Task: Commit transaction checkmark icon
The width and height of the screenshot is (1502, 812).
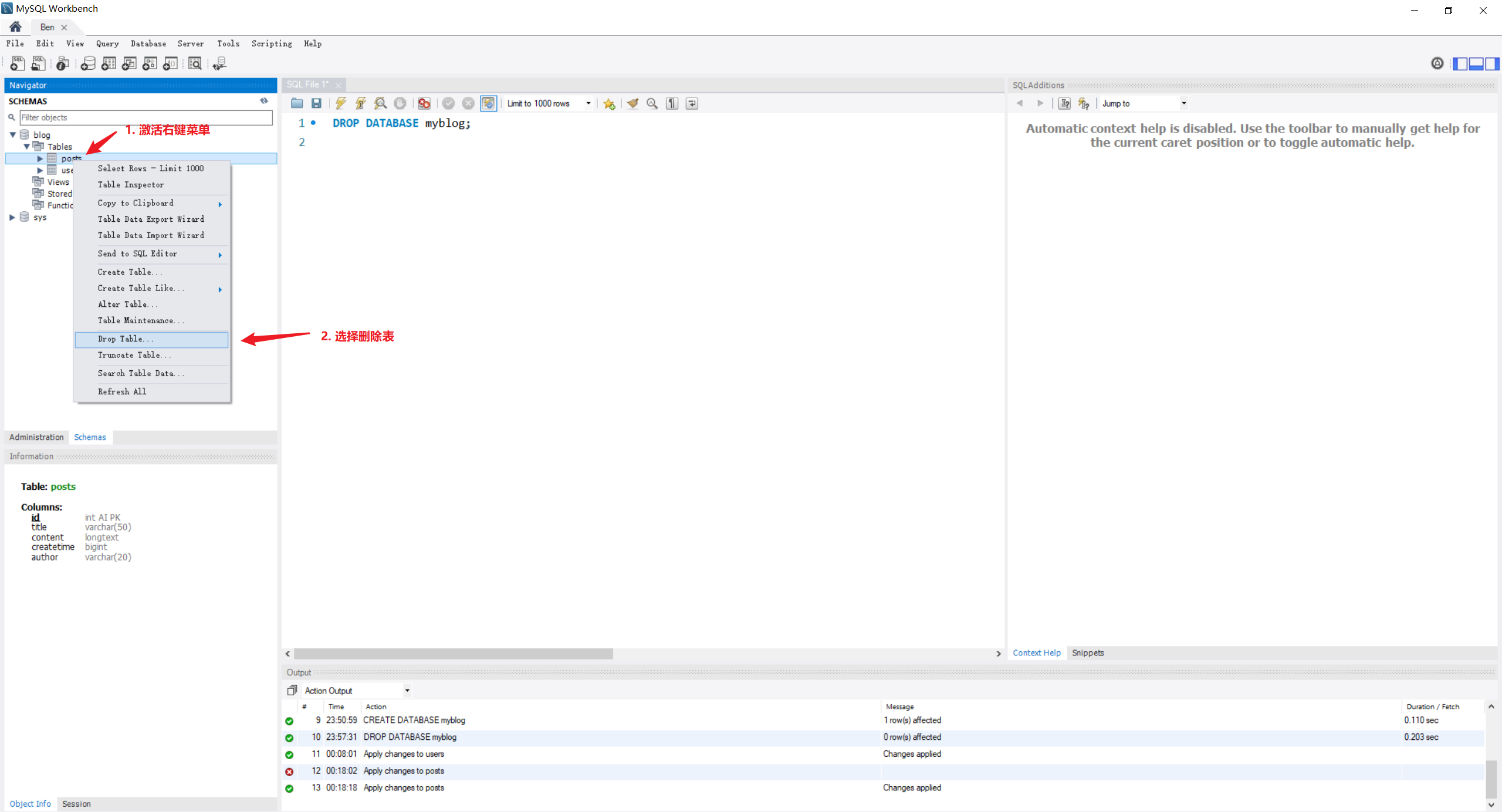Action: click(448, 103)
